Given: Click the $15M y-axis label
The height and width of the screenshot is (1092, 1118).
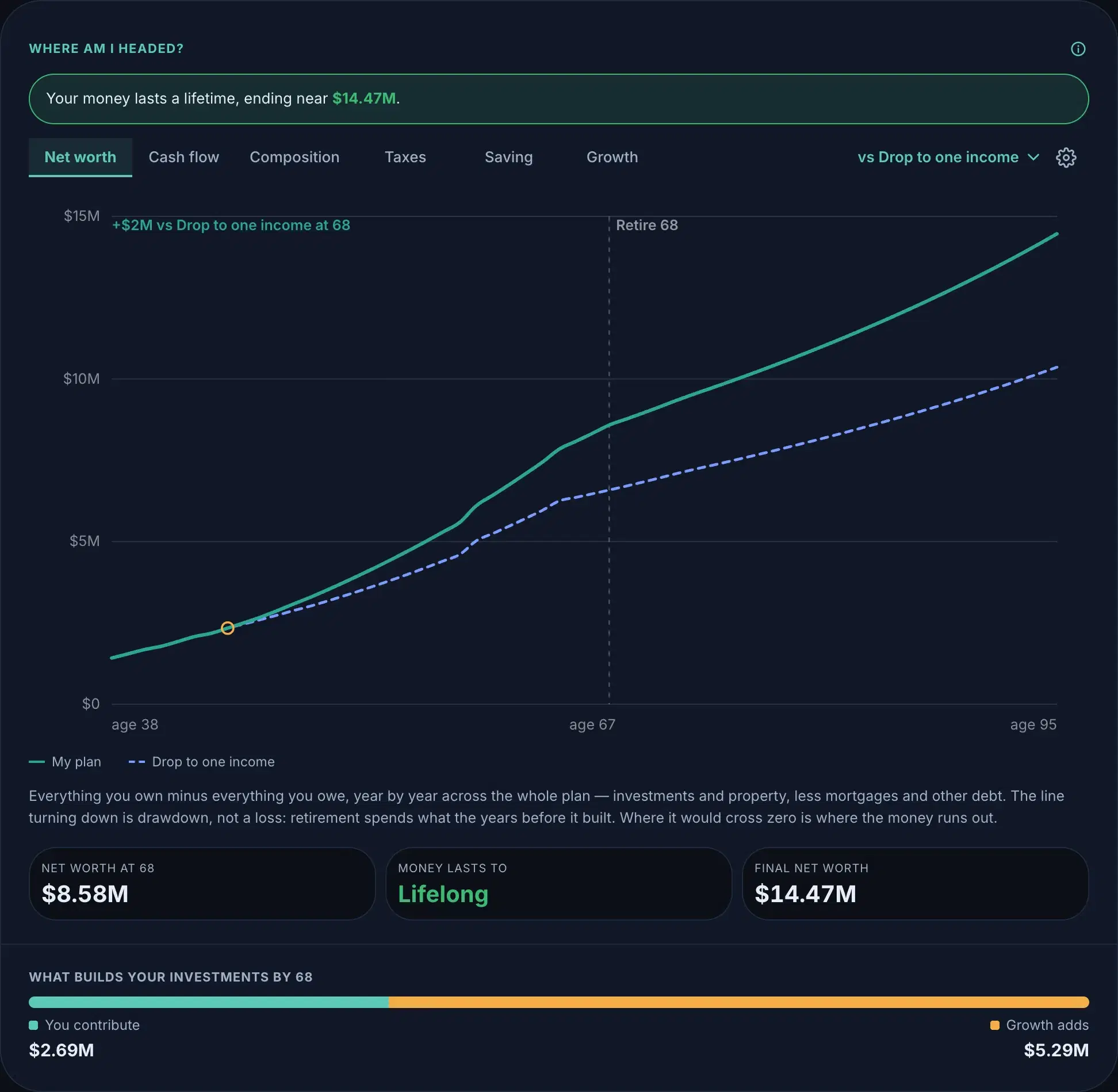Looking at the screenshot, I should 82,216.
